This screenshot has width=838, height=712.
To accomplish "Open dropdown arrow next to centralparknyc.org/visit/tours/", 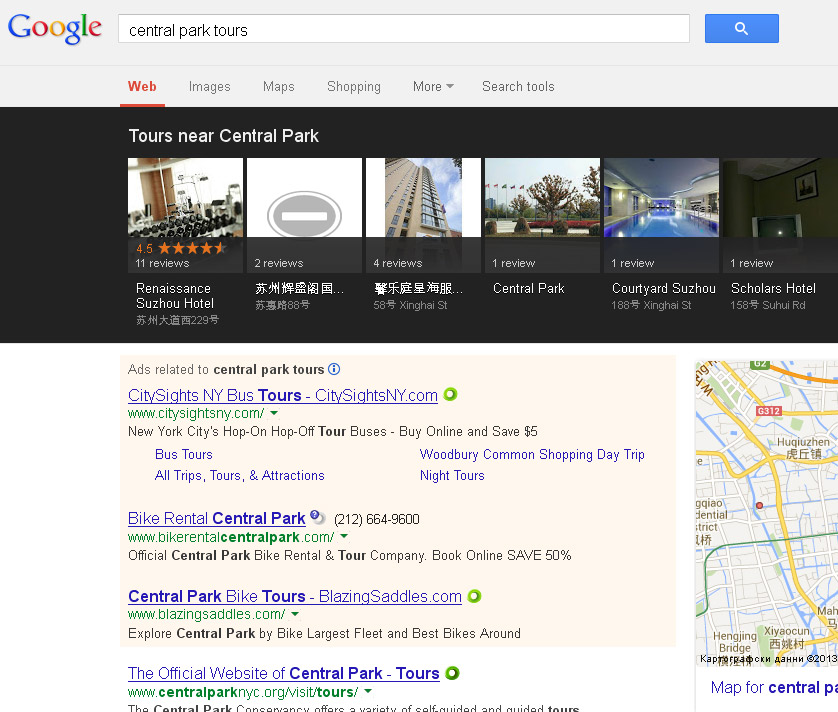I will pyautogui.click(x=368, y=692).
